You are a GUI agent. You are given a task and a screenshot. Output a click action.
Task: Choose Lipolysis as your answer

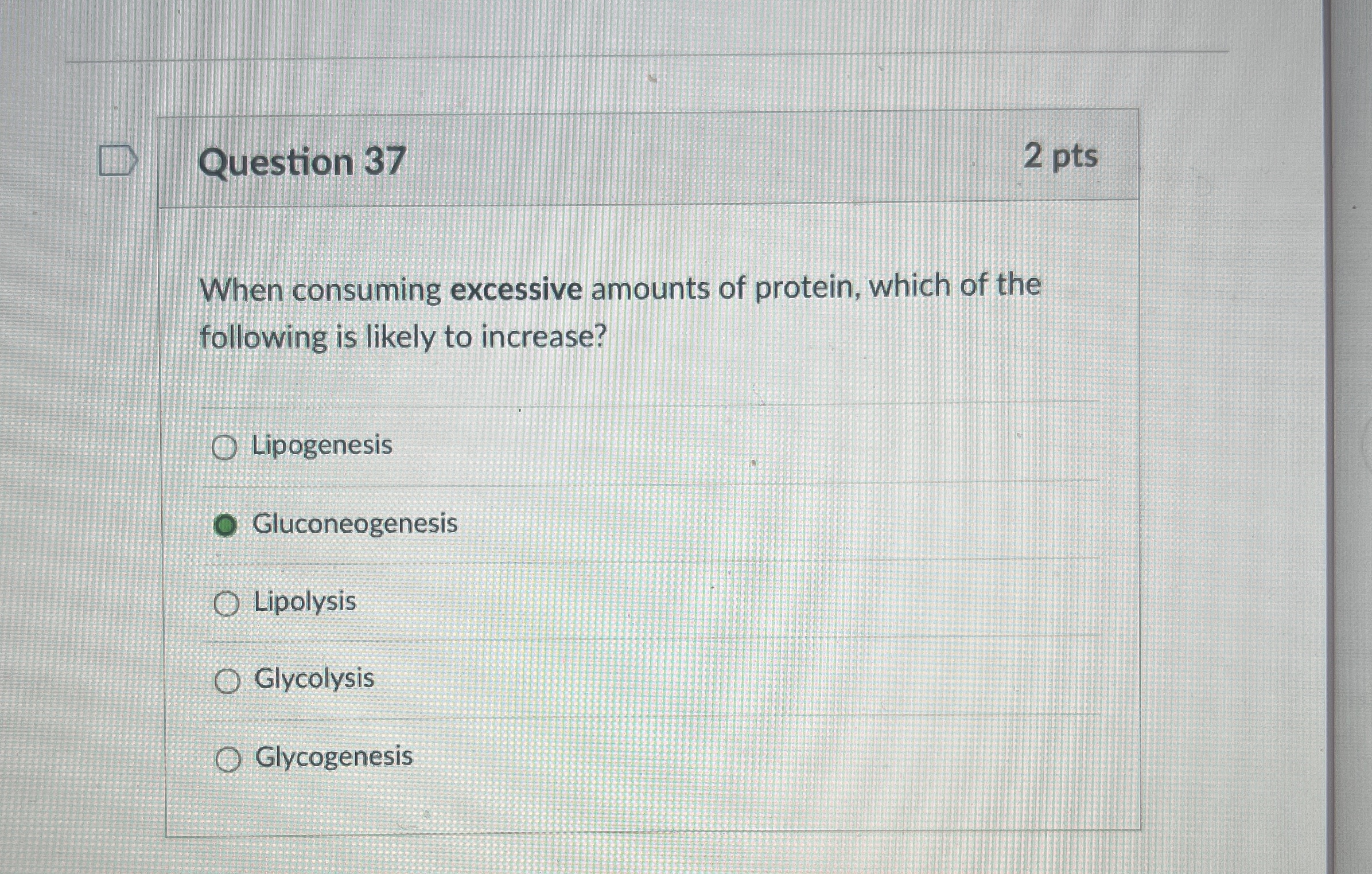[x=227, y=603]
